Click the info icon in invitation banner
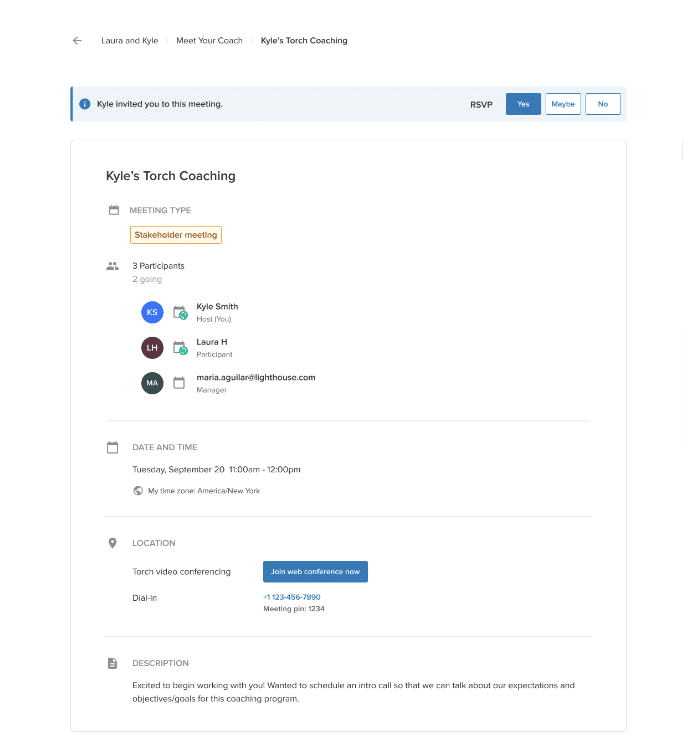Screen dimensions: 684x738 coord(85,104)
